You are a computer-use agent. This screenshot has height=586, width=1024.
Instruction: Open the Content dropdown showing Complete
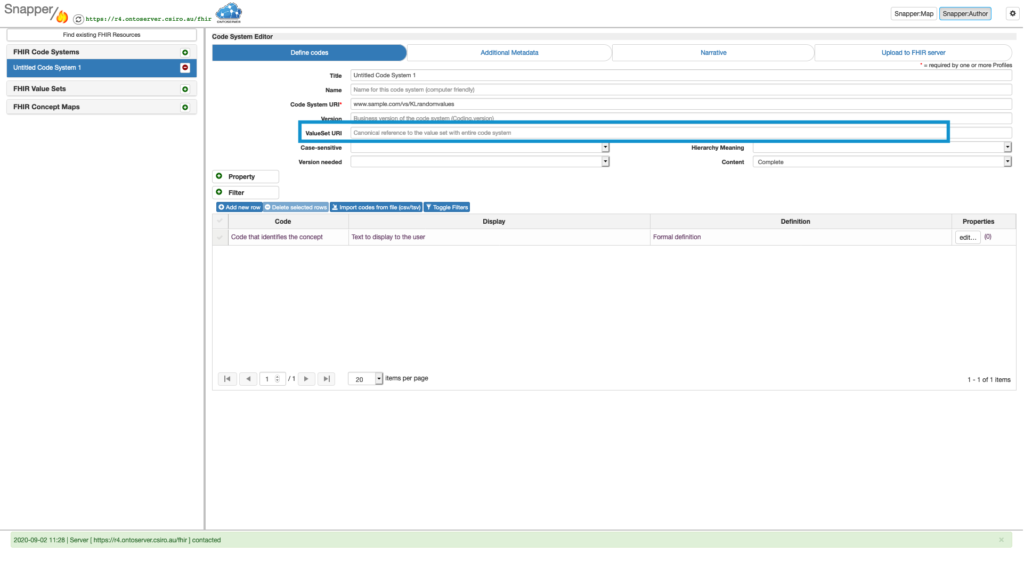(x=1007, y=161)
